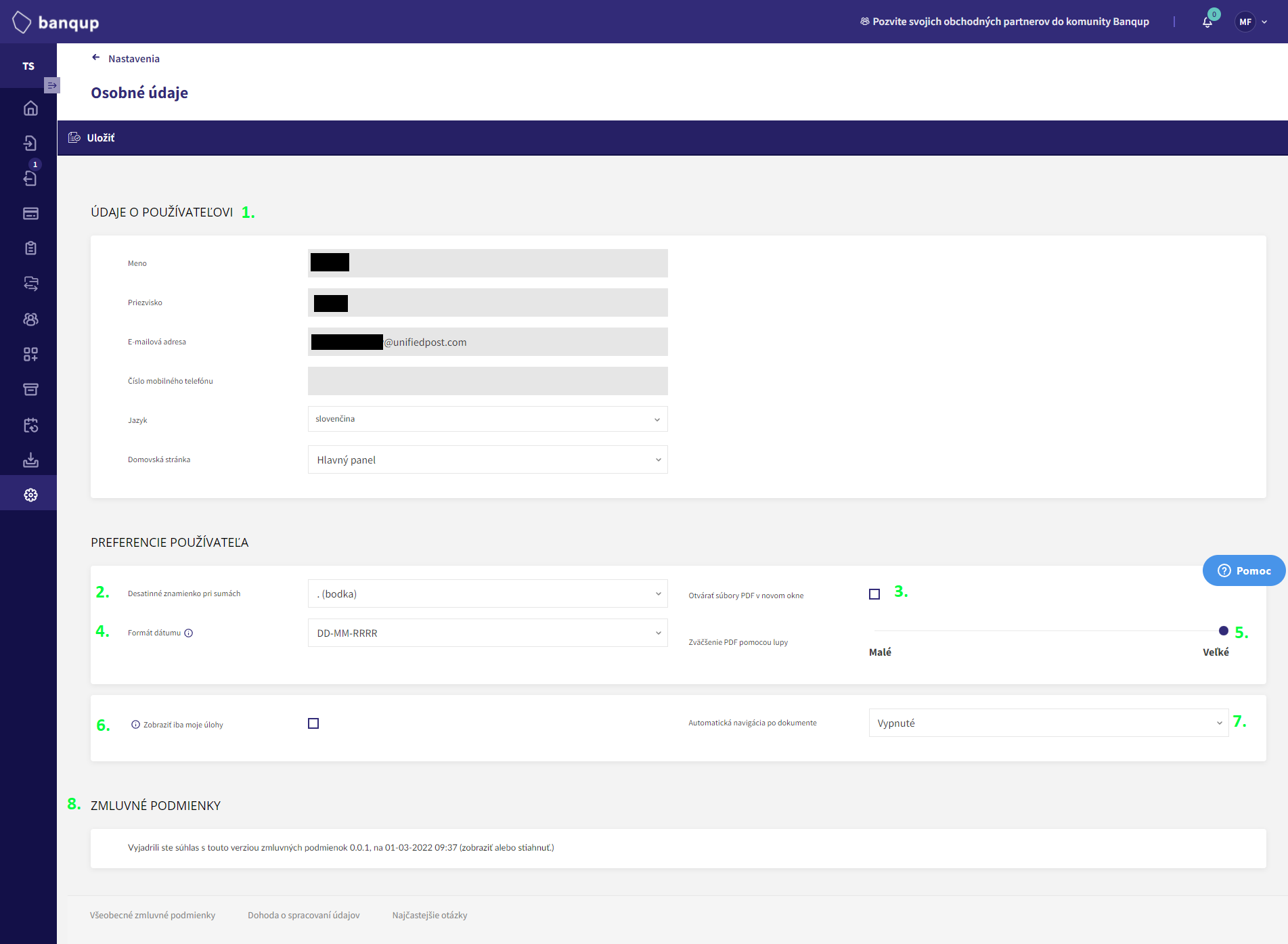
Task: Open outgoing documents icon with badge 1
Action: 30,178
